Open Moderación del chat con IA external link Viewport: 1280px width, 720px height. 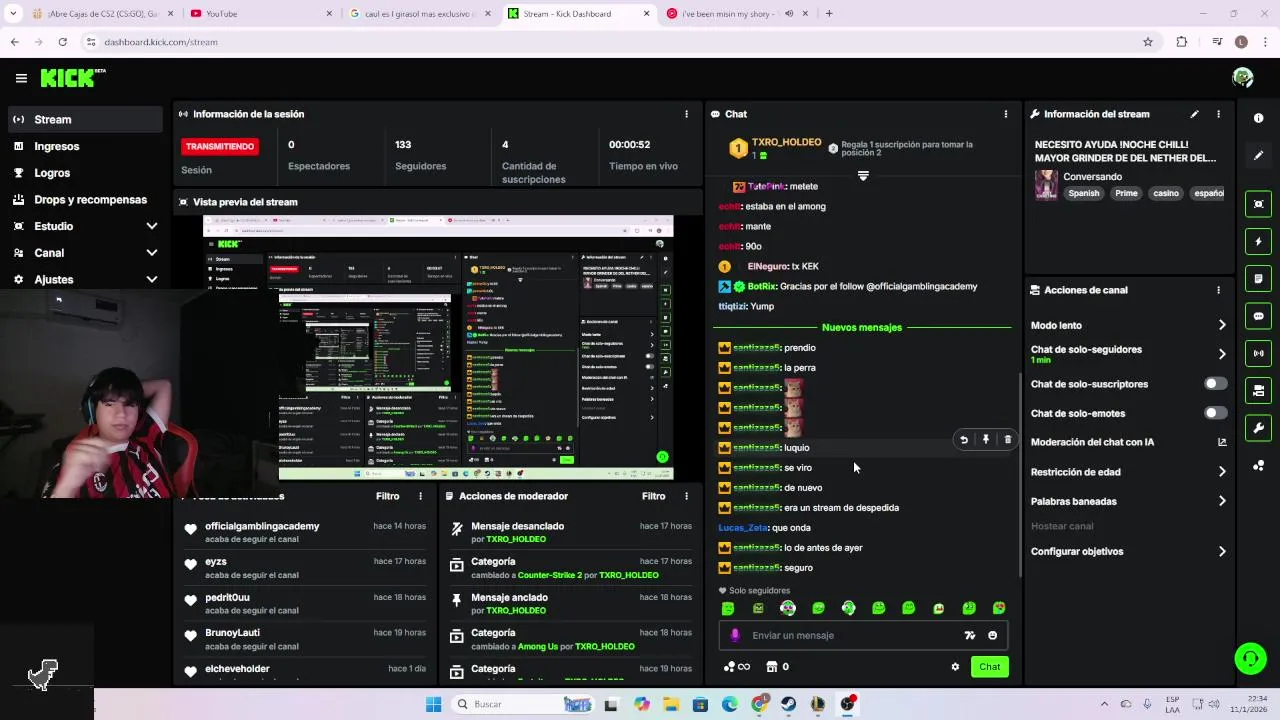1222,442
